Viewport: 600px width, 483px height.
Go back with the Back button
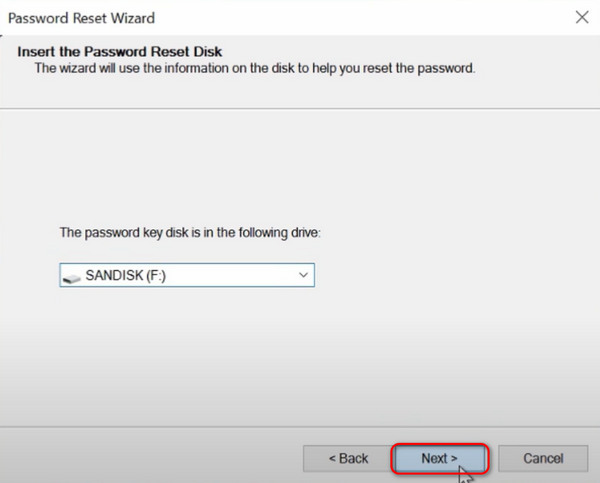click(348, 458)
